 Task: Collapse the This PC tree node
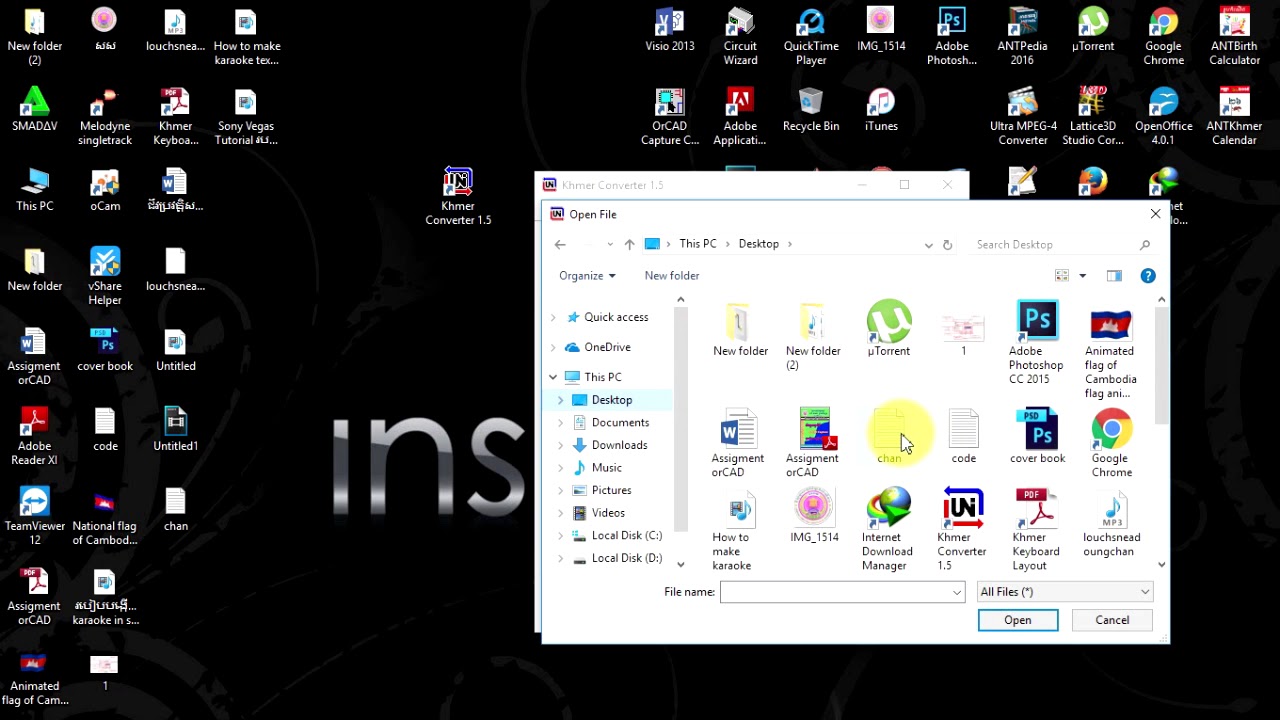coord(553,377)
